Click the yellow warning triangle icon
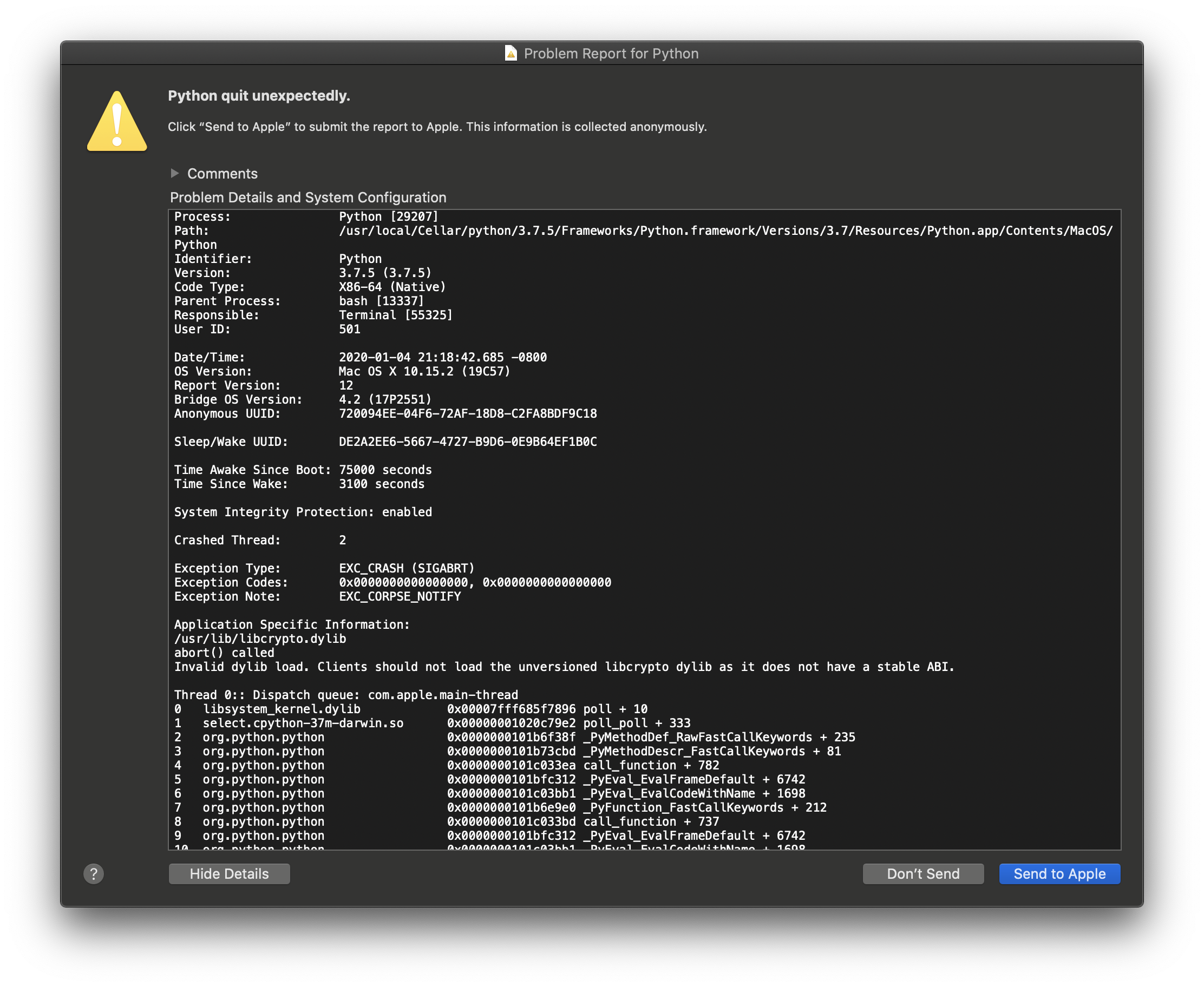1204x987 pixels. coord(117,122)
